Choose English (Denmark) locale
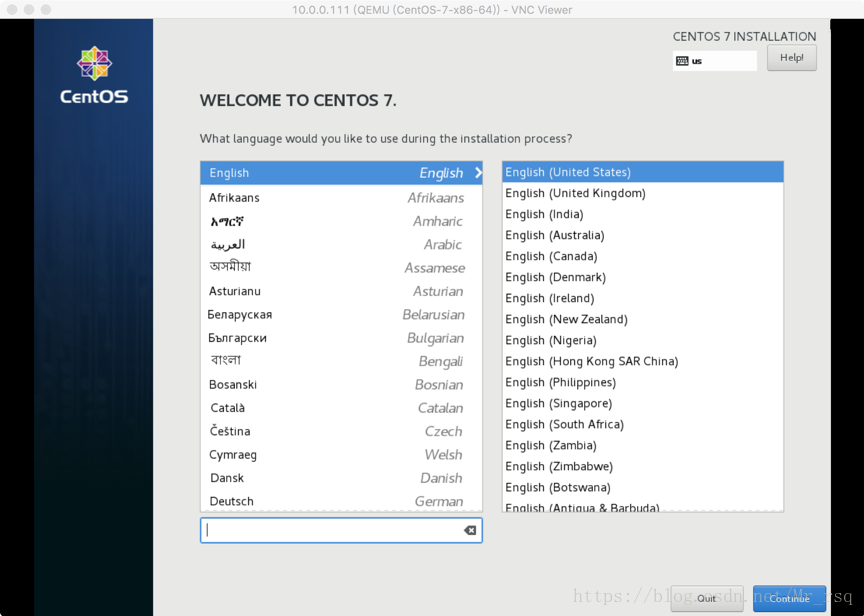Viewport: 864px width, 616px height. (642, 277)
